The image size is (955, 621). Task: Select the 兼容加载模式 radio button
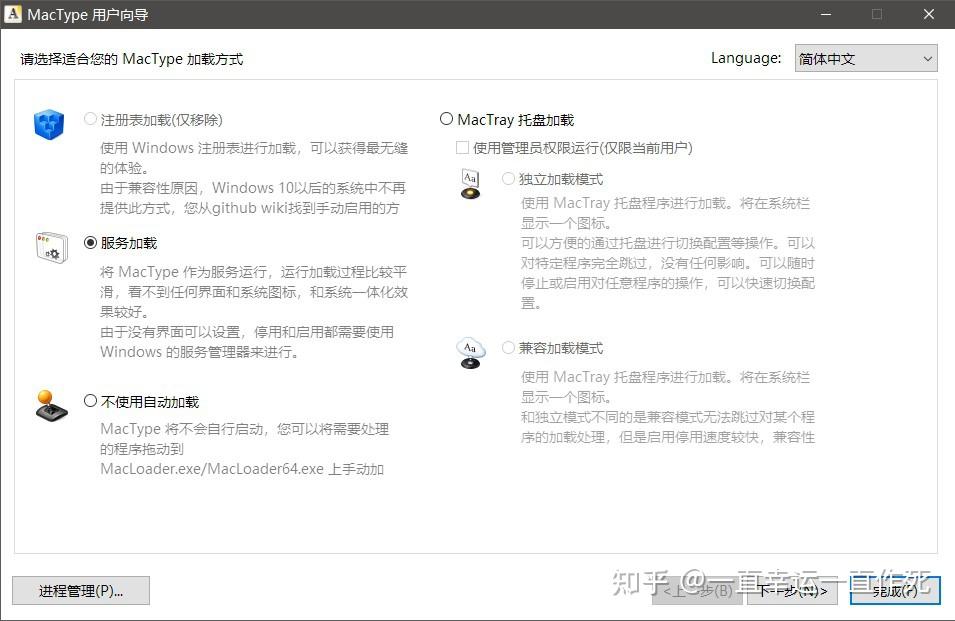pos(508,347)
